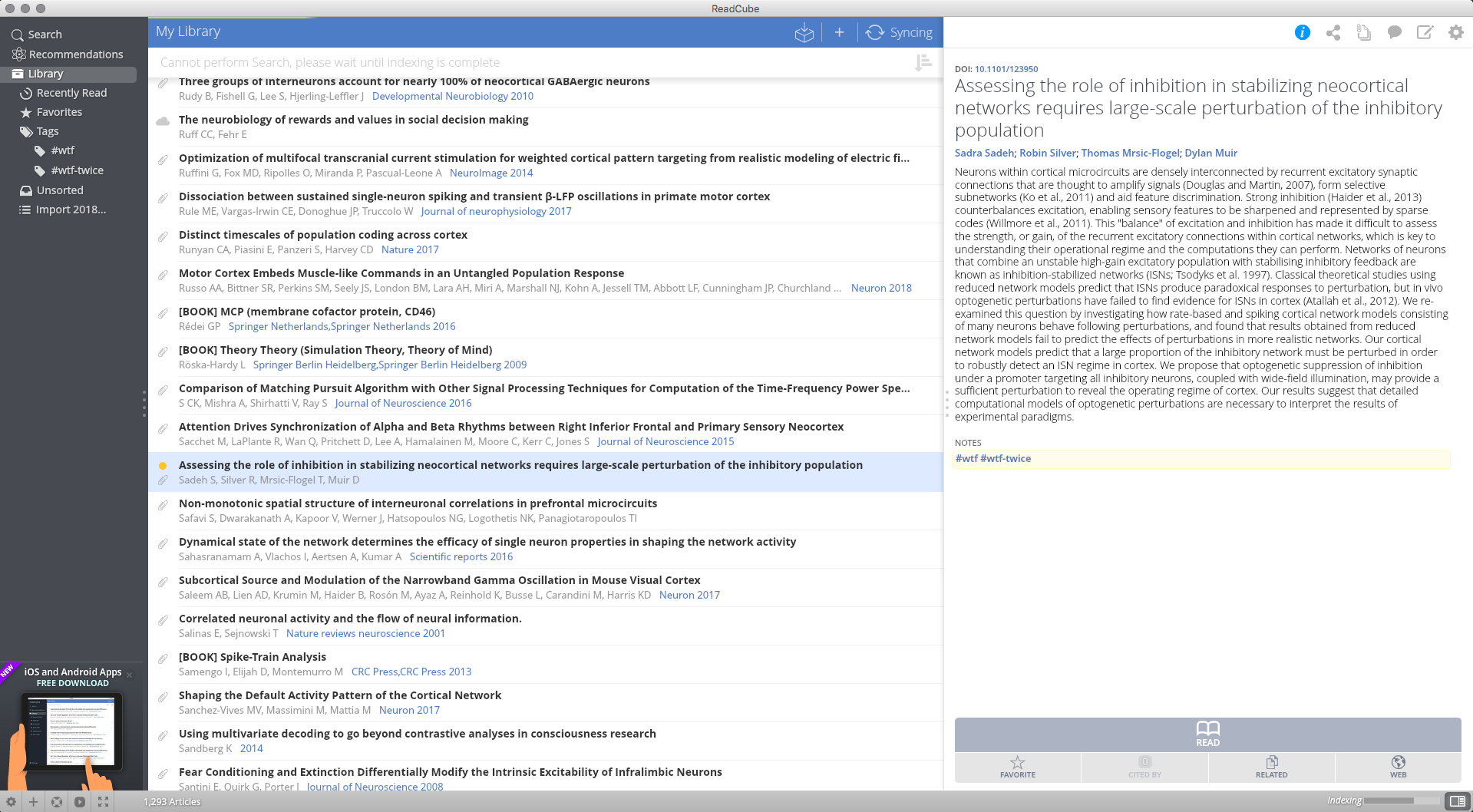This screenshot has height=812, width=1473.
Task: Click the share icon
Action: (1333, 32)
